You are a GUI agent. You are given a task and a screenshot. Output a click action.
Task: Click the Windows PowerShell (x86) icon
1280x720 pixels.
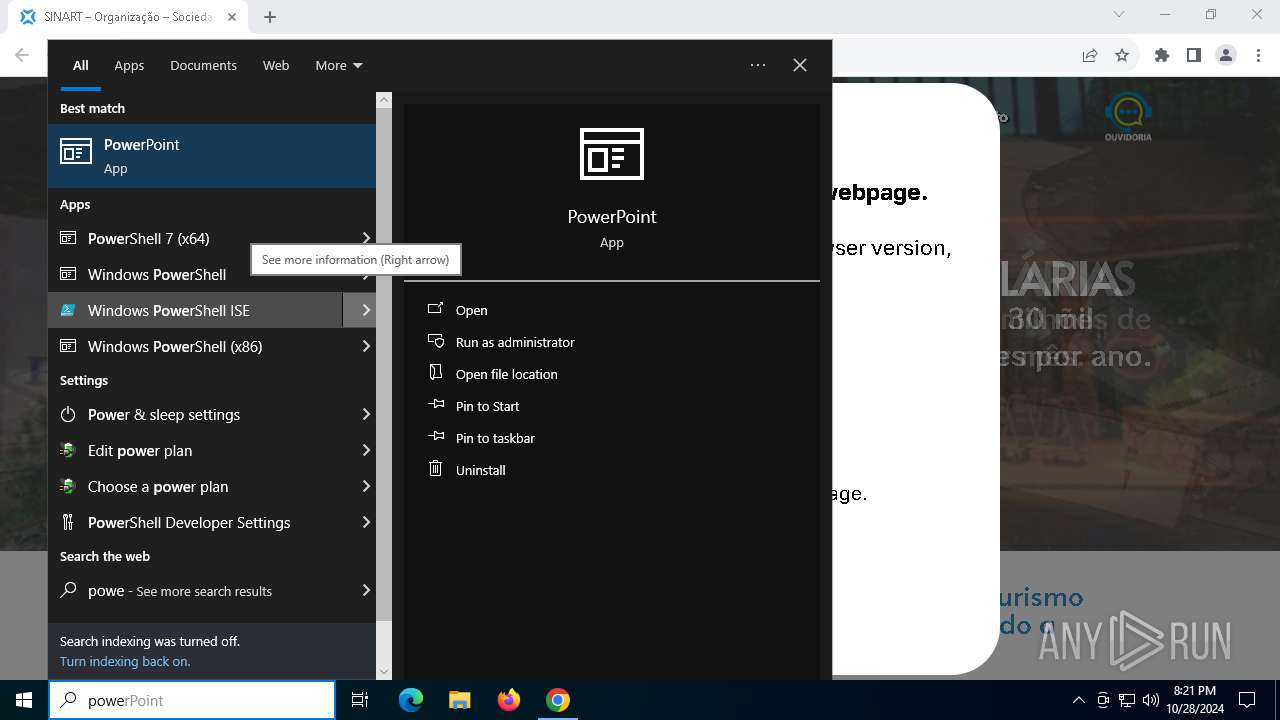68,346
